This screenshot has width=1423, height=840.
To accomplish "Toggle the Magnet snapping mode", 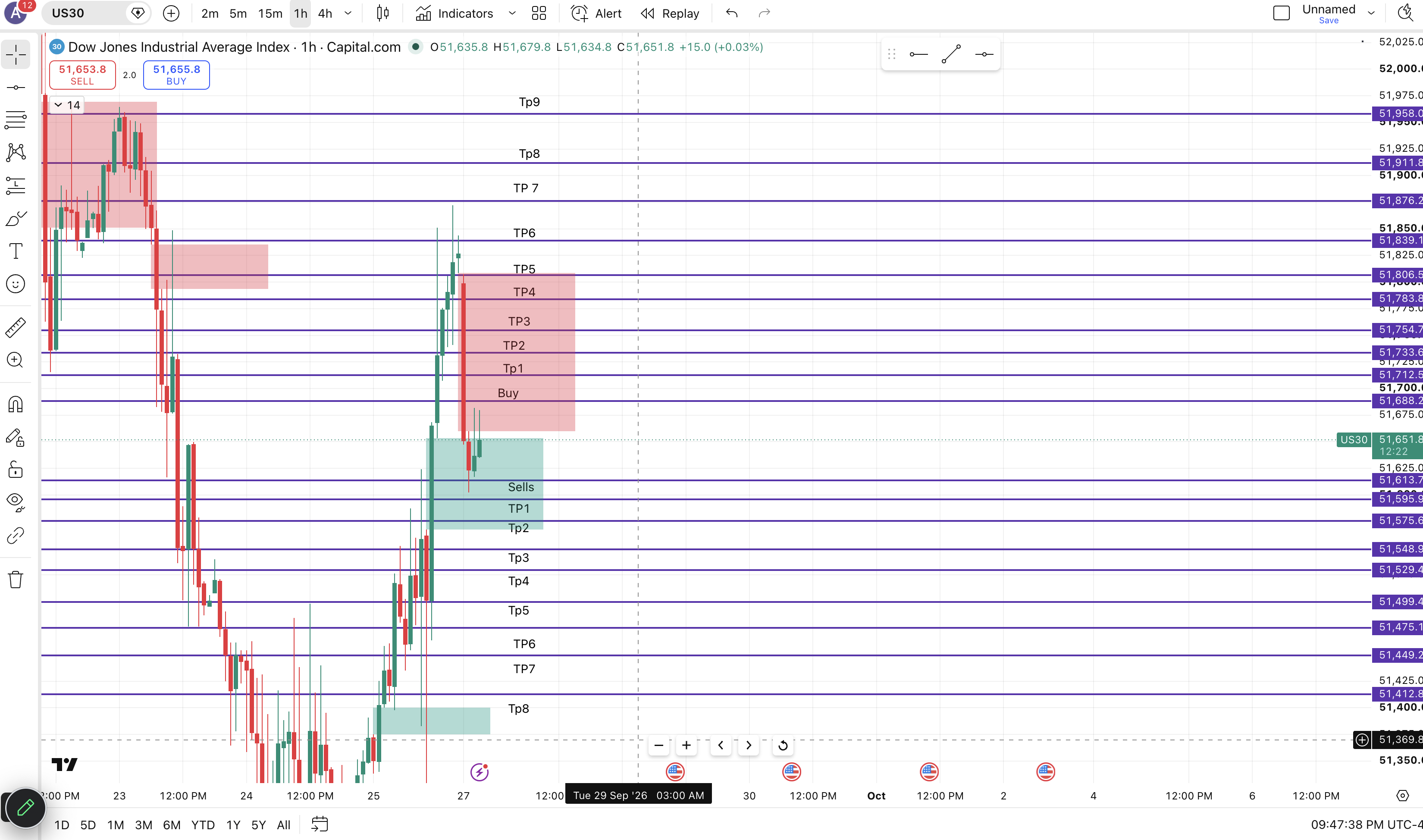I will pyautogui.click(x=16, y=404).
